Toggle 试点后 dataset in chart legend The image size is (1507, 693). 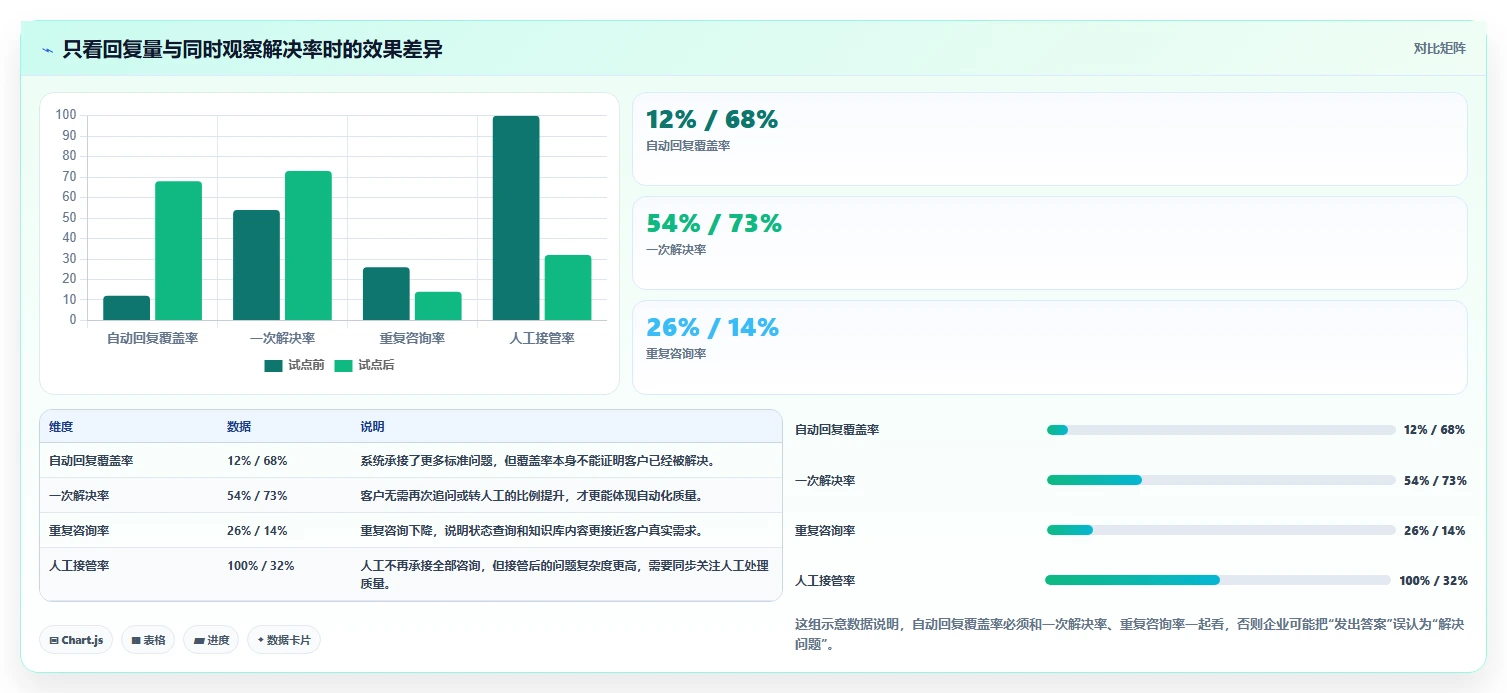364,365
